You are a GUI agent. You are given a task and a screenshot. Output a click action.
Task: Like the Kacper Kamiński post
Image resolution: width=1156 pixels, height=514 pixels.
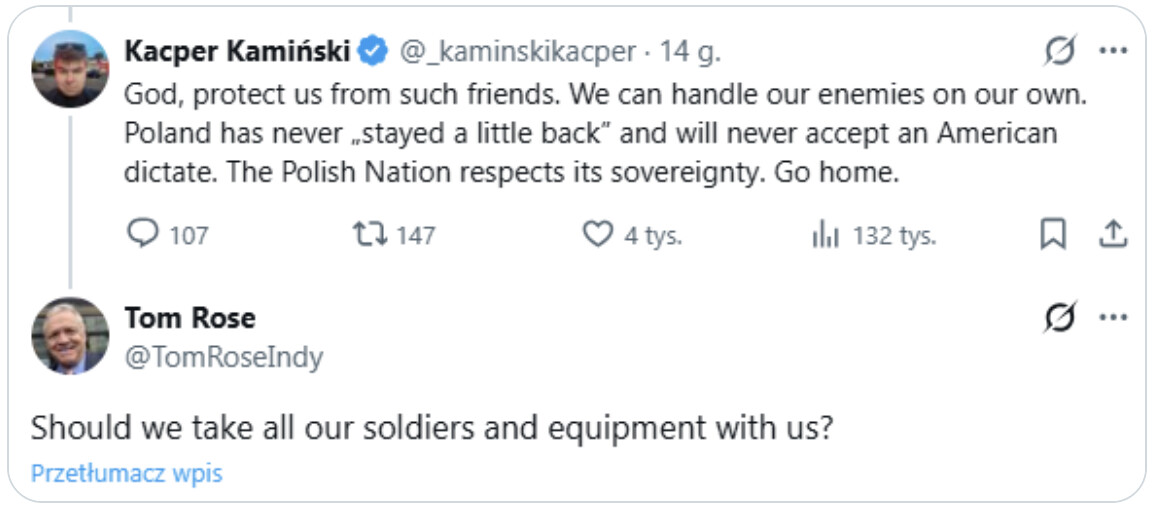[x=597, y=234]
